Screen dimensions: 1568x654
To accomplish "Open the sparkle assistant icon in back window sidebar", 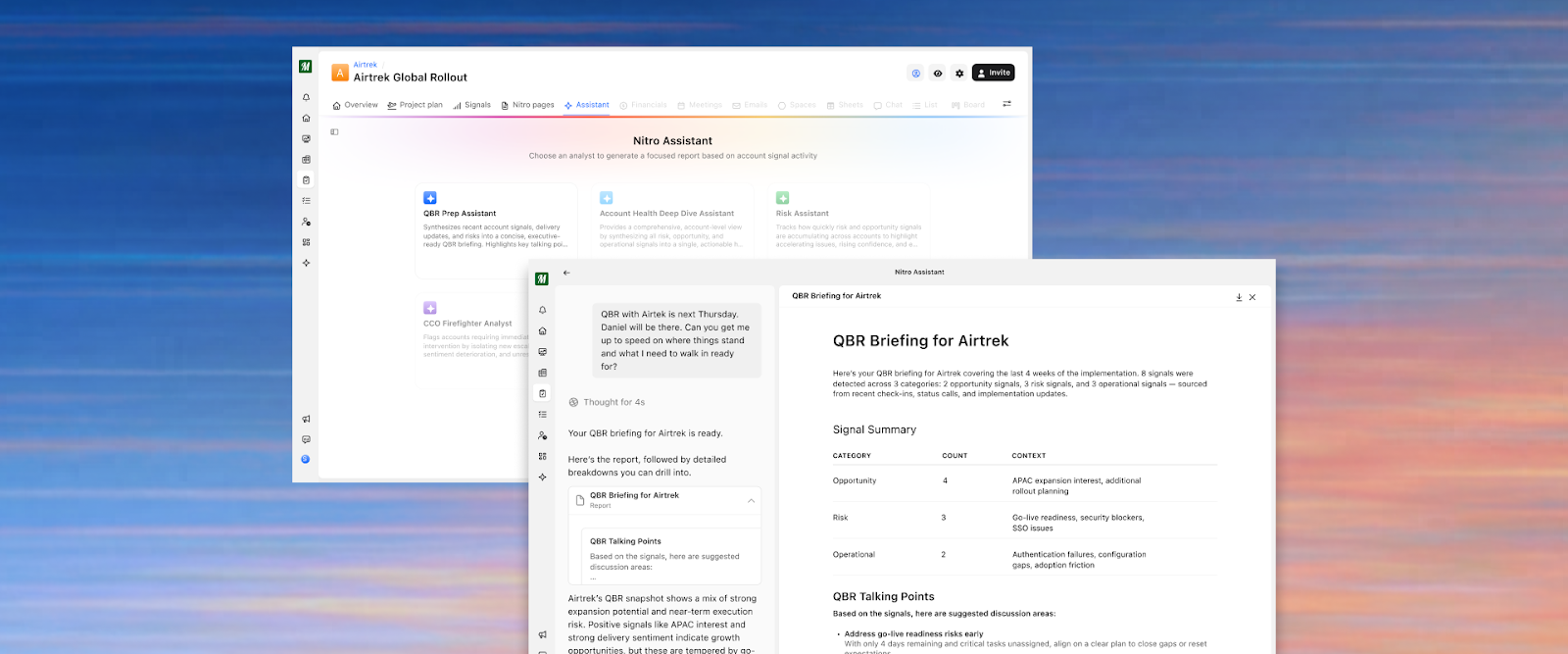I will click(306, 263).
